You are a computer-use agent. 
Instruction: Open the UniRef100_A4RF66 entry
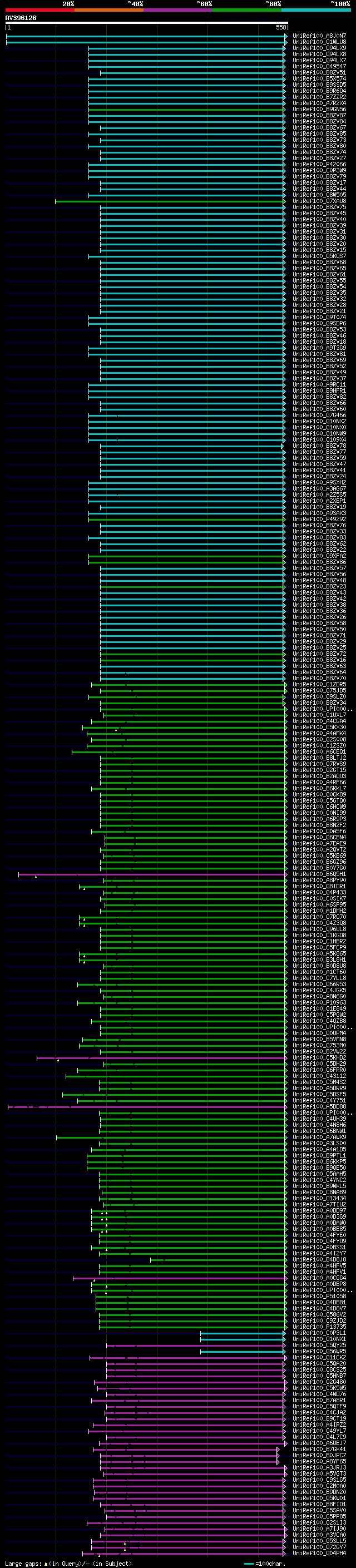(319, 782)
